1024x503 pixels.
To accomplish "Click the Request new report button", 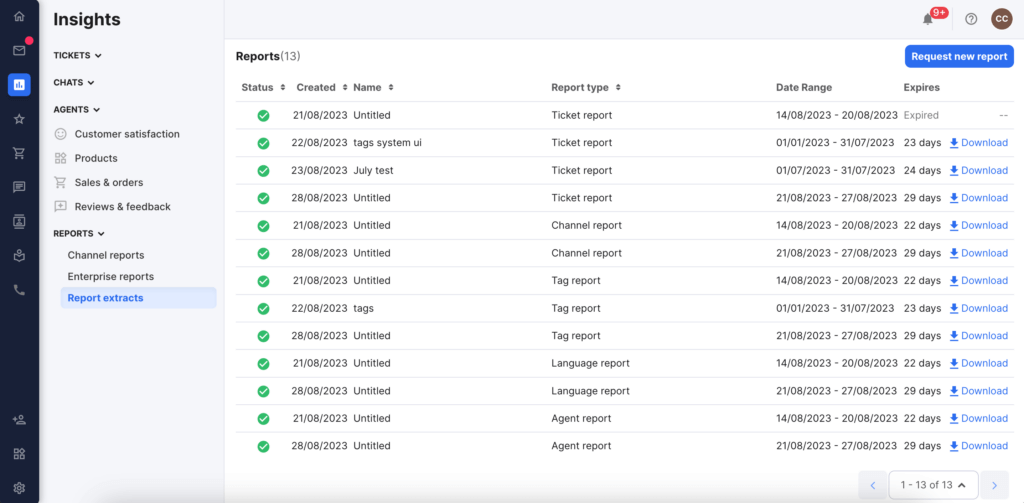I will coord(959,56).
